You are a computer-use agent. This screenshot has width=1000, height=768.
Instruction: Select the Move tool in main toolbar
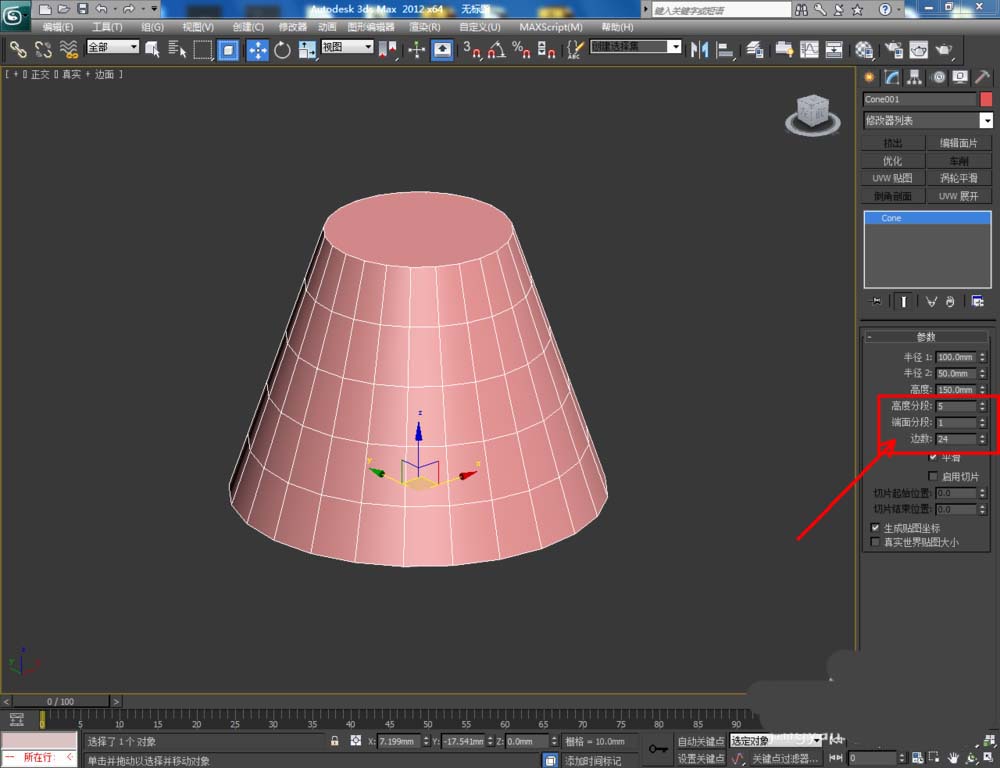pyautogui.click(x=257, y=49)
